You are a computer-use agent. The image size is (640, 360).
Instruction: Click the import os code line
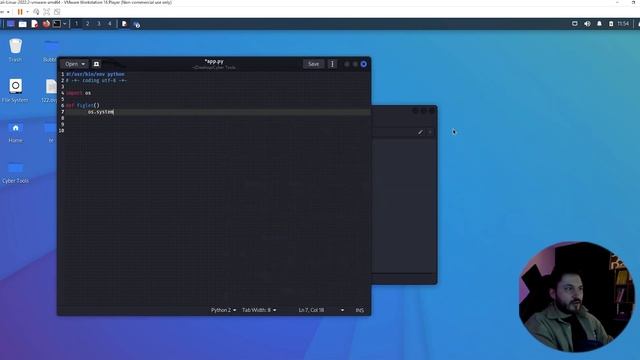point(79,93)
